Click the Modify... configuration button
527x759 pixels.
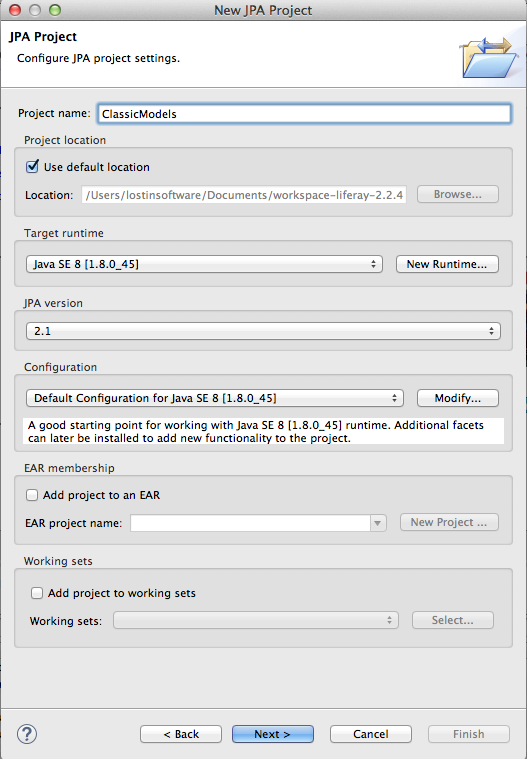tap(458, 398)
